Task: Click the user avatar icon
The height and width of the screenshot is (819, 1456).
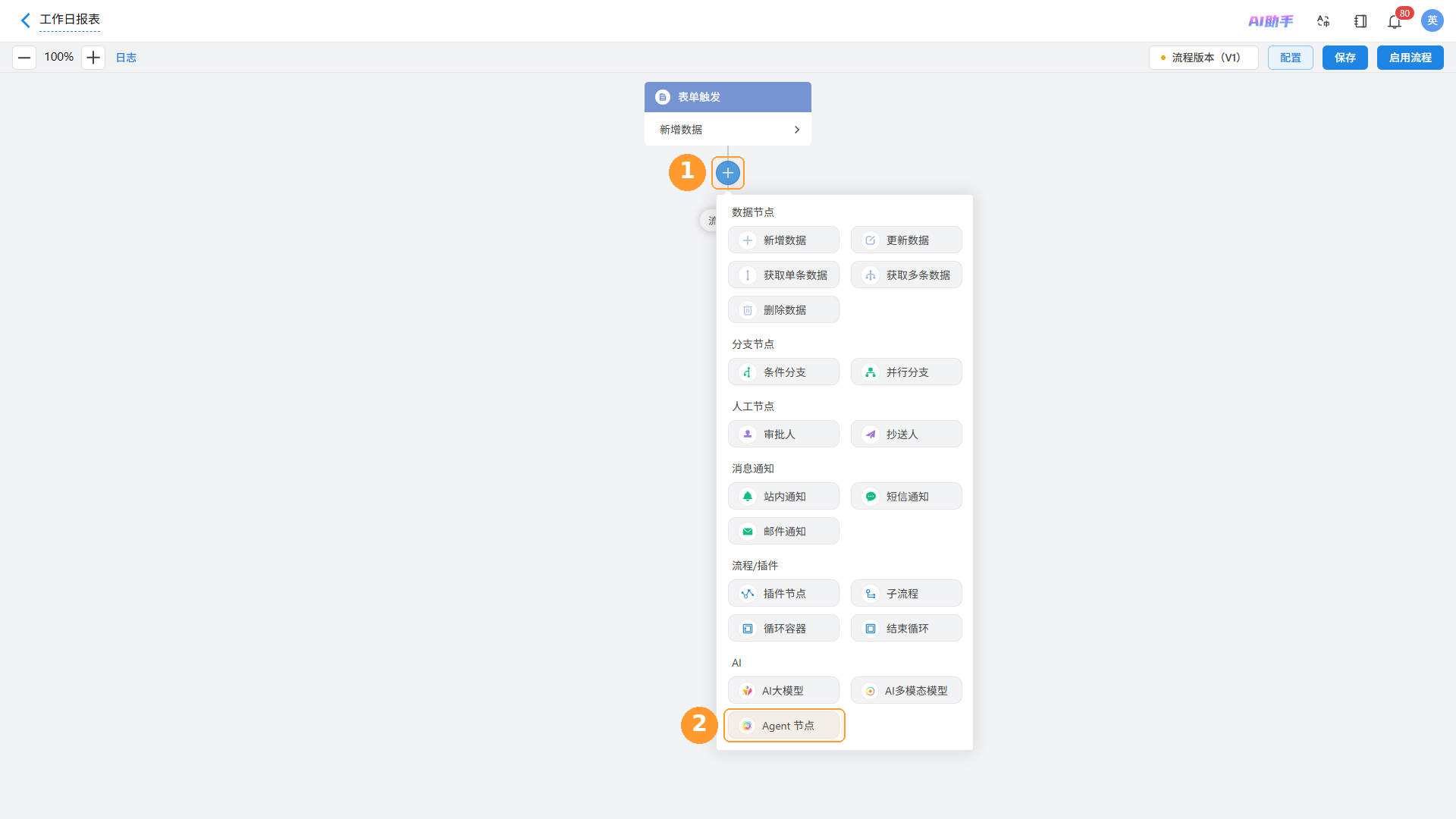Action: 1432,20
